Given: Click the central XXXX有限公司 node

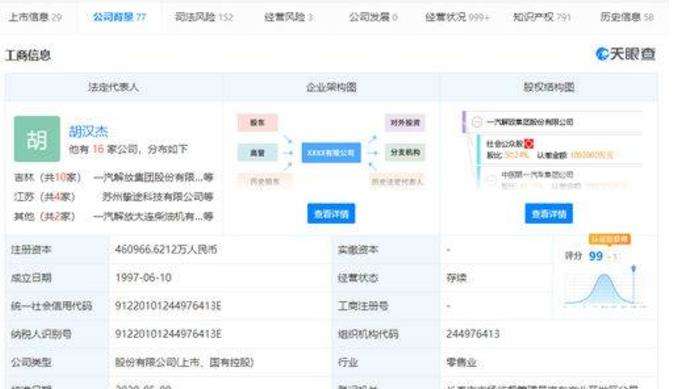Looking at the screenshot, I should (331, 153).
